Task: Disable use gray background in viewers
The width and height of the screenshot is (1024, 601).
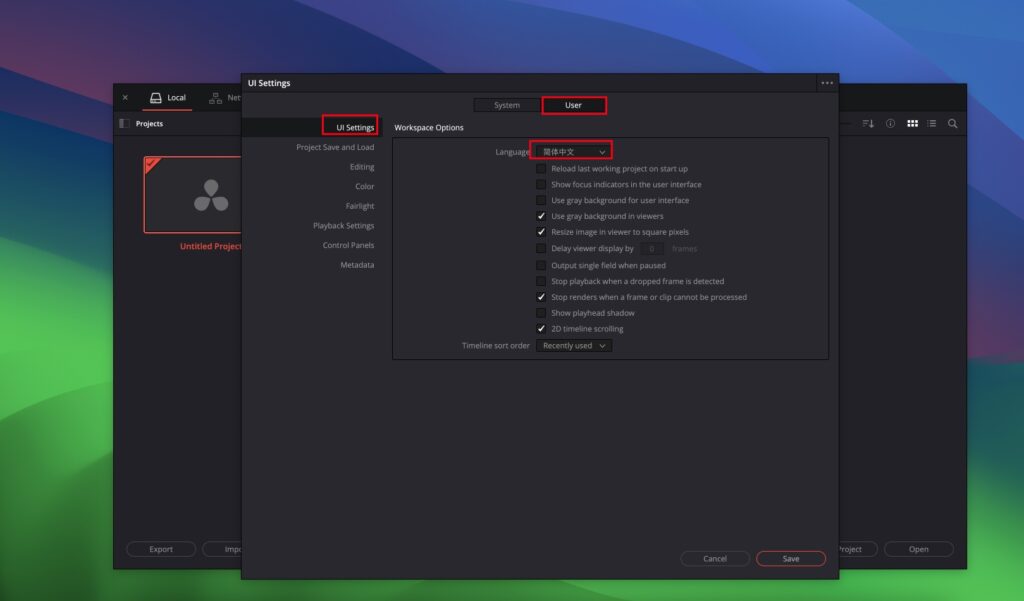Action: [x=541, y=216]
